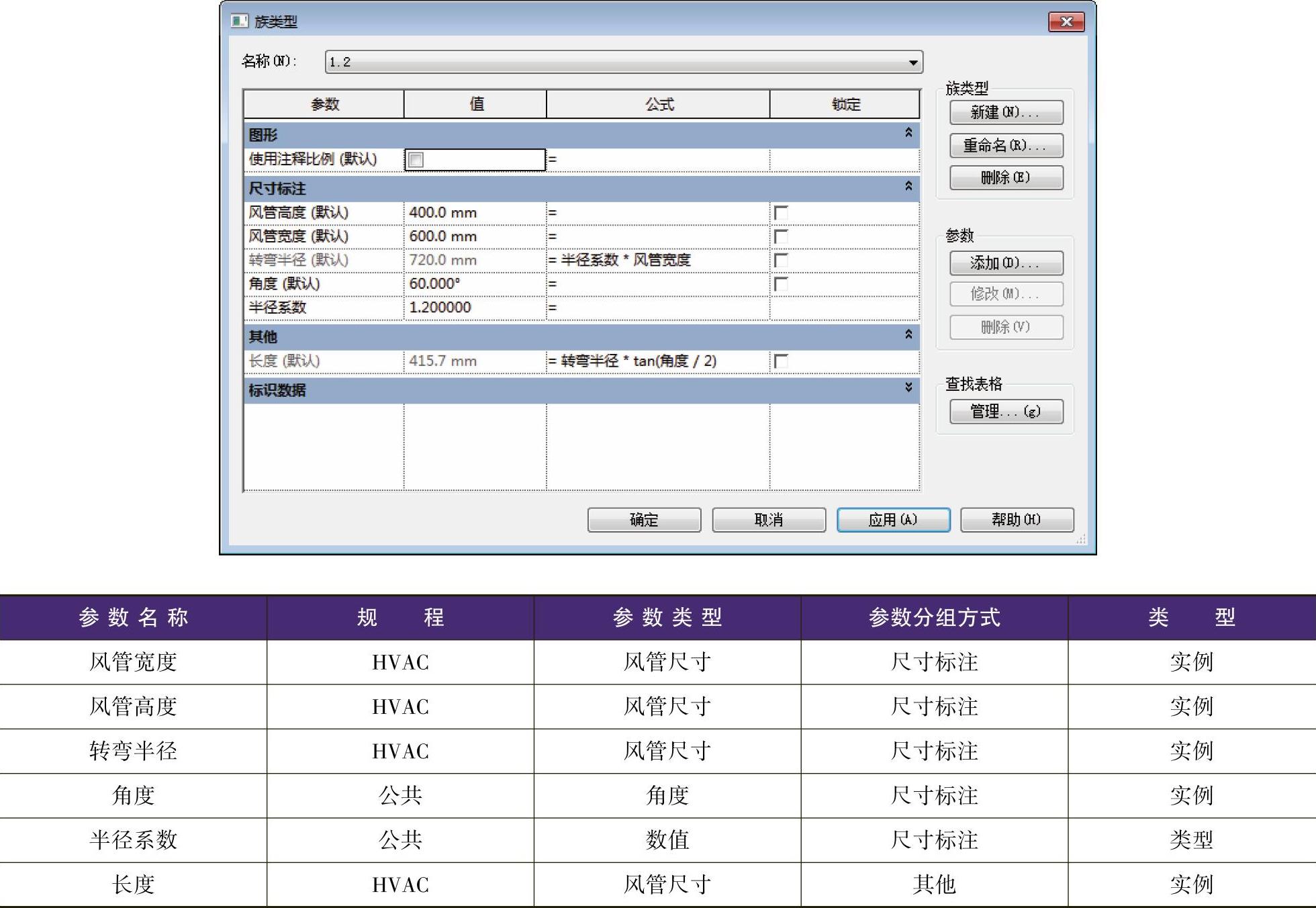Rename the family type with 重命名

(x=1006, y=145)
